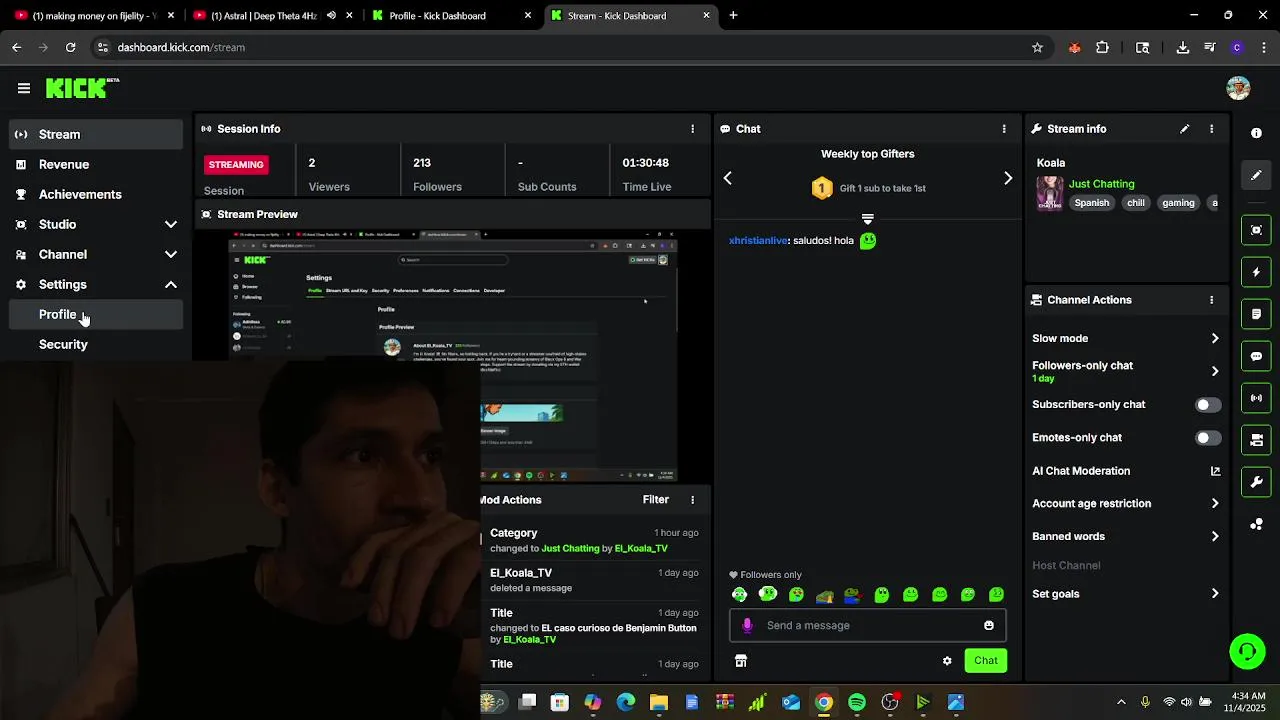The height and width of the screenshot is (720, 1280).
Task: Open Spotify from the taskbar
Action: tap(857, 703)
